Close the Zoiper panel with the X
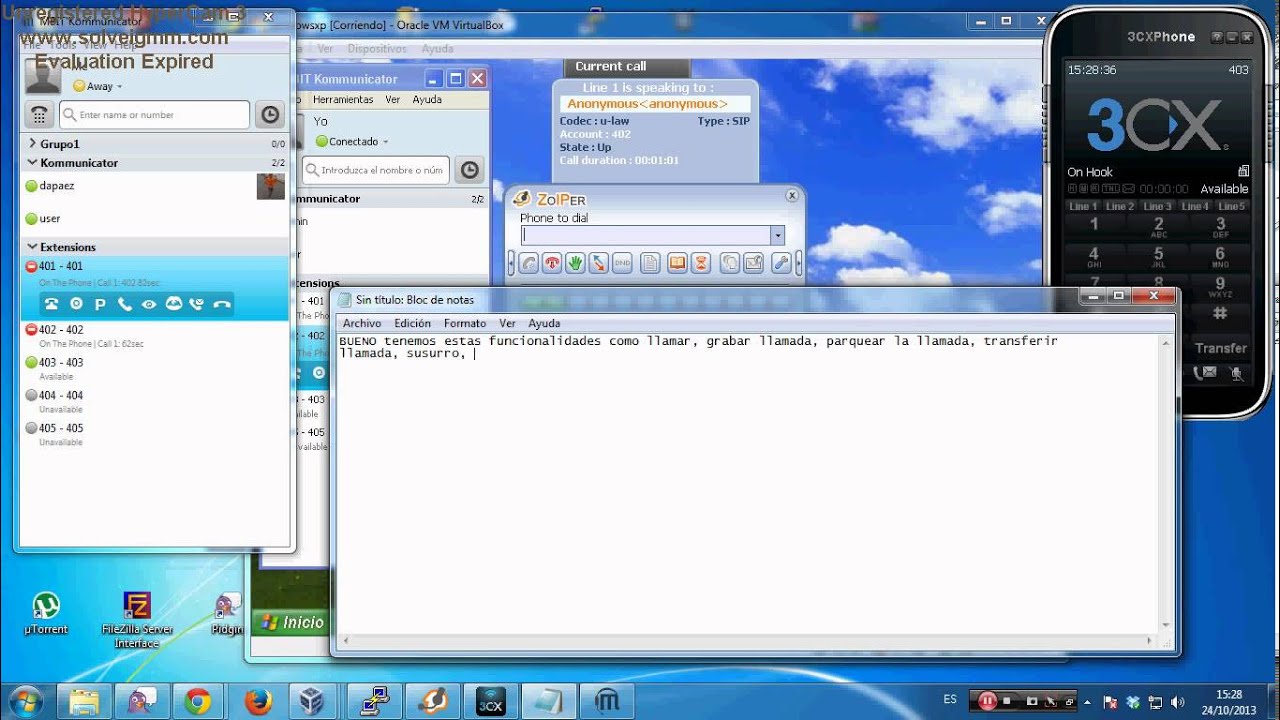 pyautogui.click(x=792, y=196)
